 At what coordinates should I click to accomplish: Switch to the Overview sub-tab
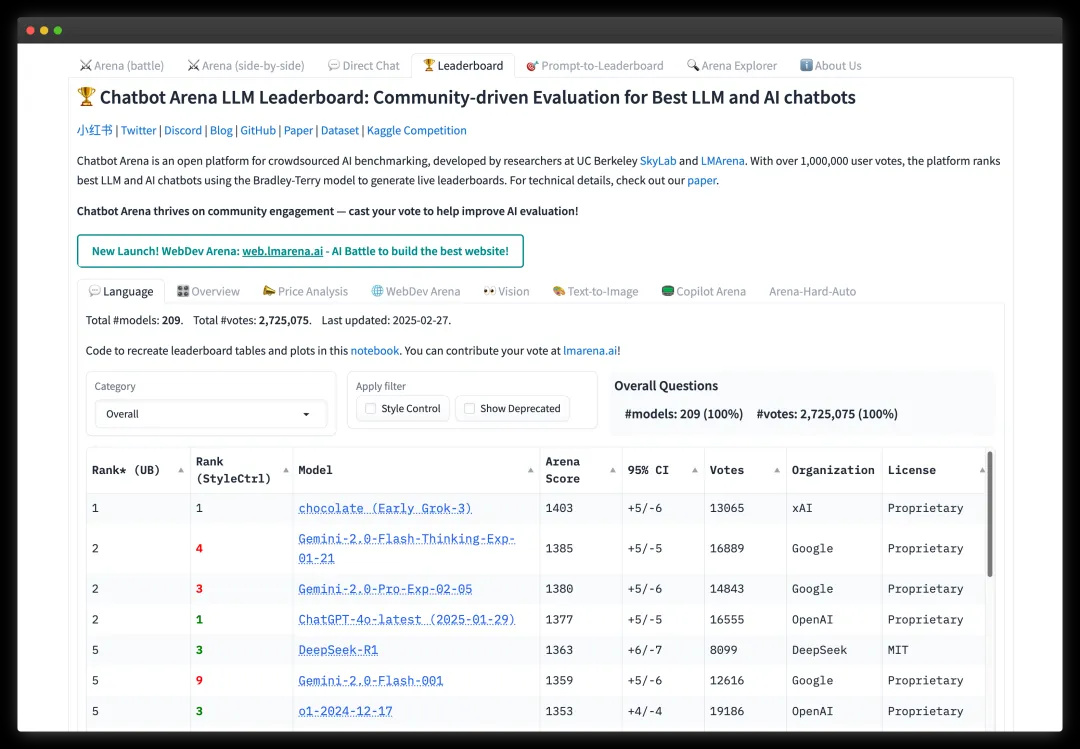[209, 291]
